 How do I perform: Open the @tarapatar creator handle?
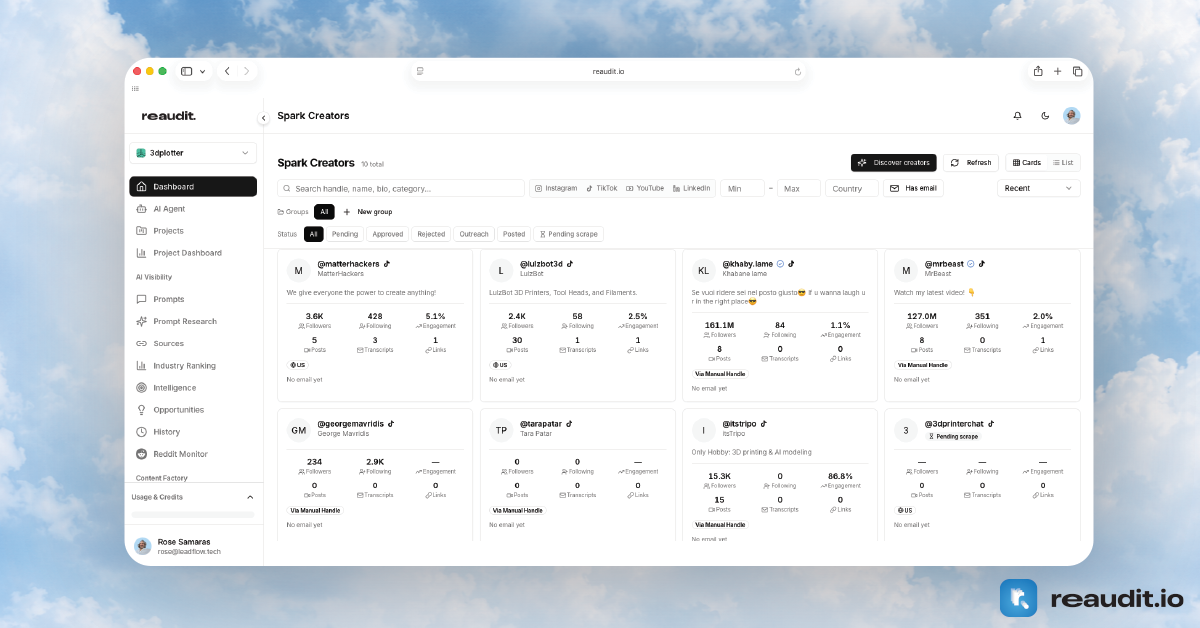coord(541,424)
